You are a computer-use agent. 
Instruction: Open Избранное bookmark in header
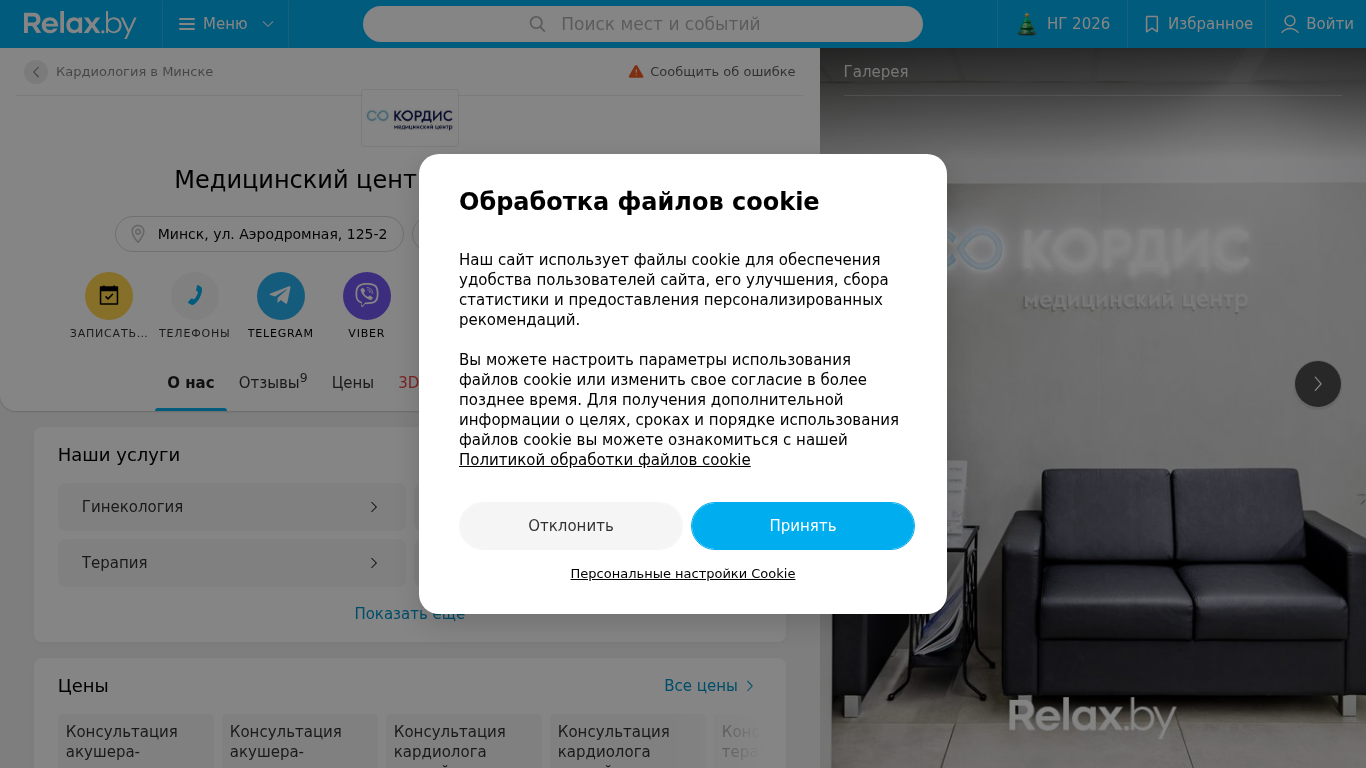click(1197, 24)
